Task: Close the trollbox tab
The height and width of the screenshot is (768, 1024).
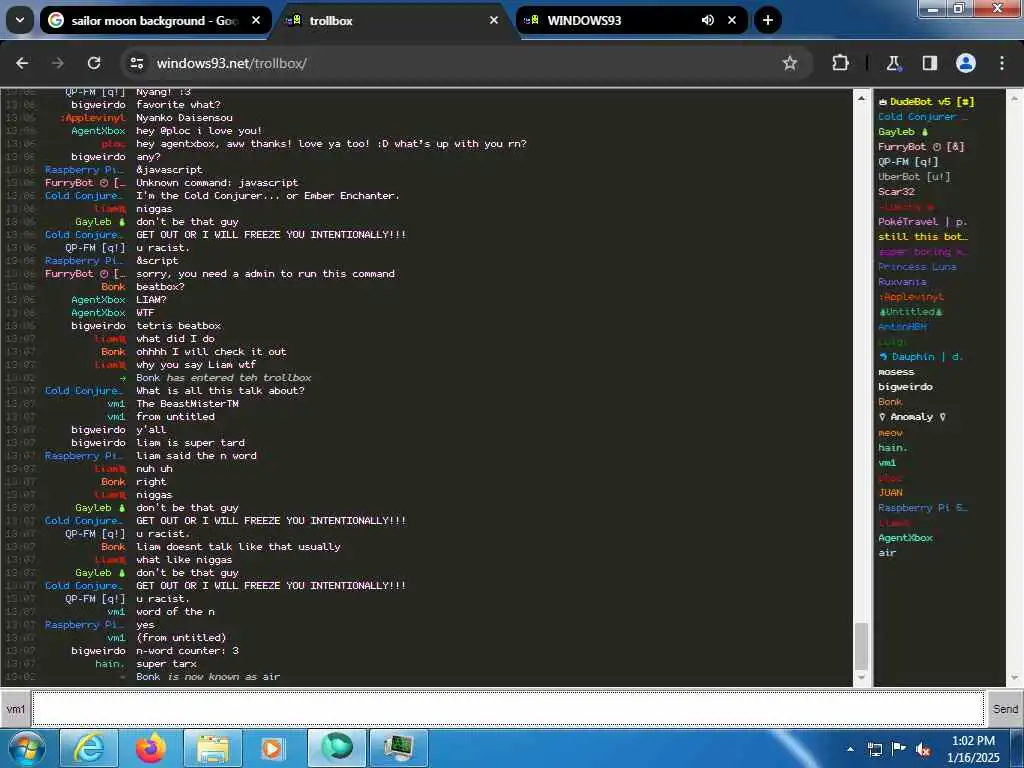Action: click(x=494, y=20)
